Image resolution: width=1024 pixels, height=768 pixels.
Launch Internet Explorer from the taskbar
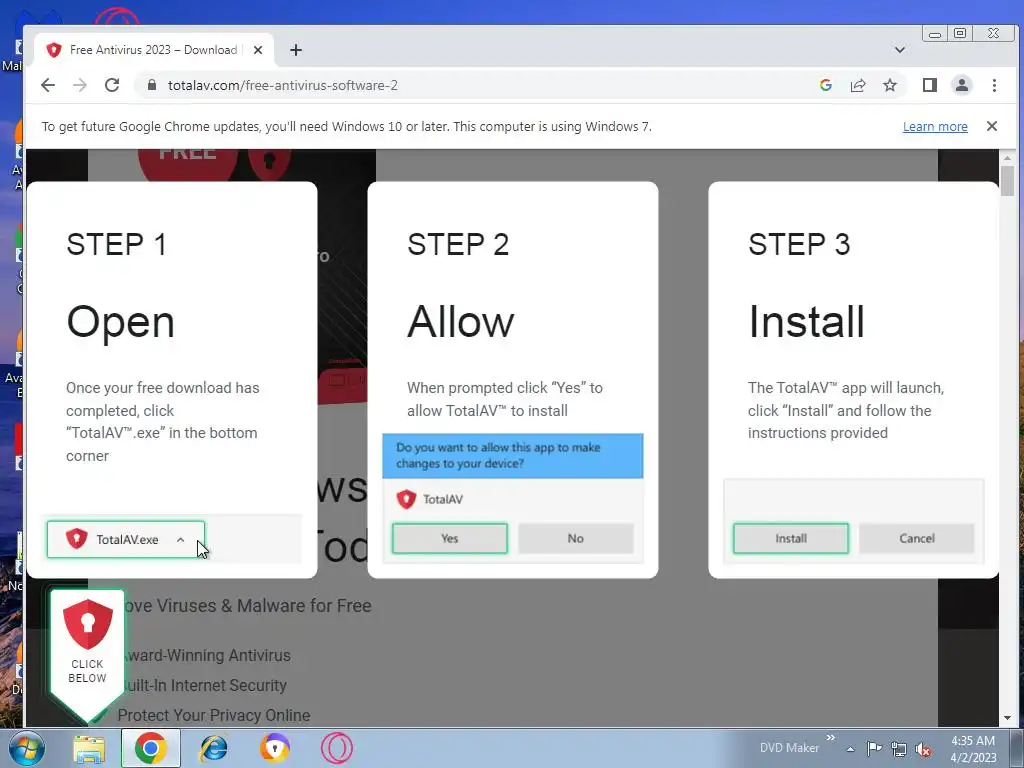coord(213,748)
